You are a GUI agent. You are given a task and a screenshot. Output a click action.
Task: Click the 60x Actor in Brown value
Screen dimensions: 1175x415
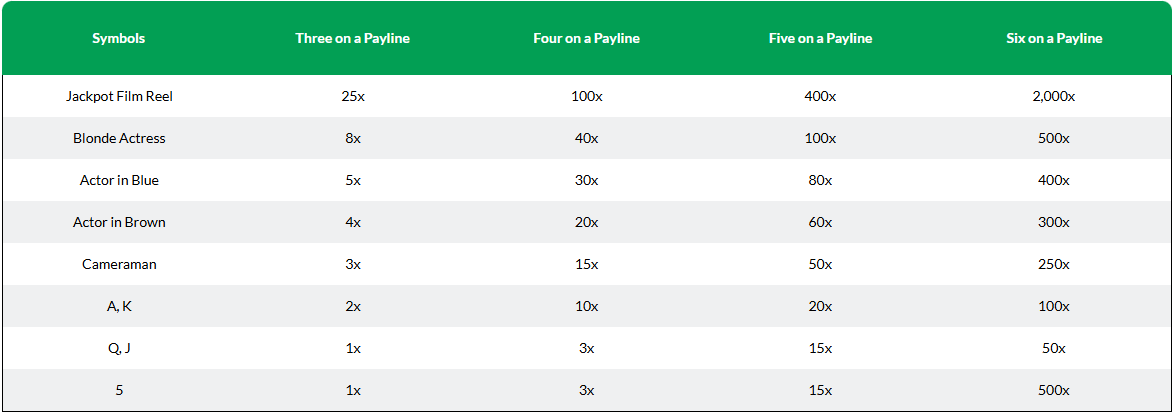pos(820,222)
